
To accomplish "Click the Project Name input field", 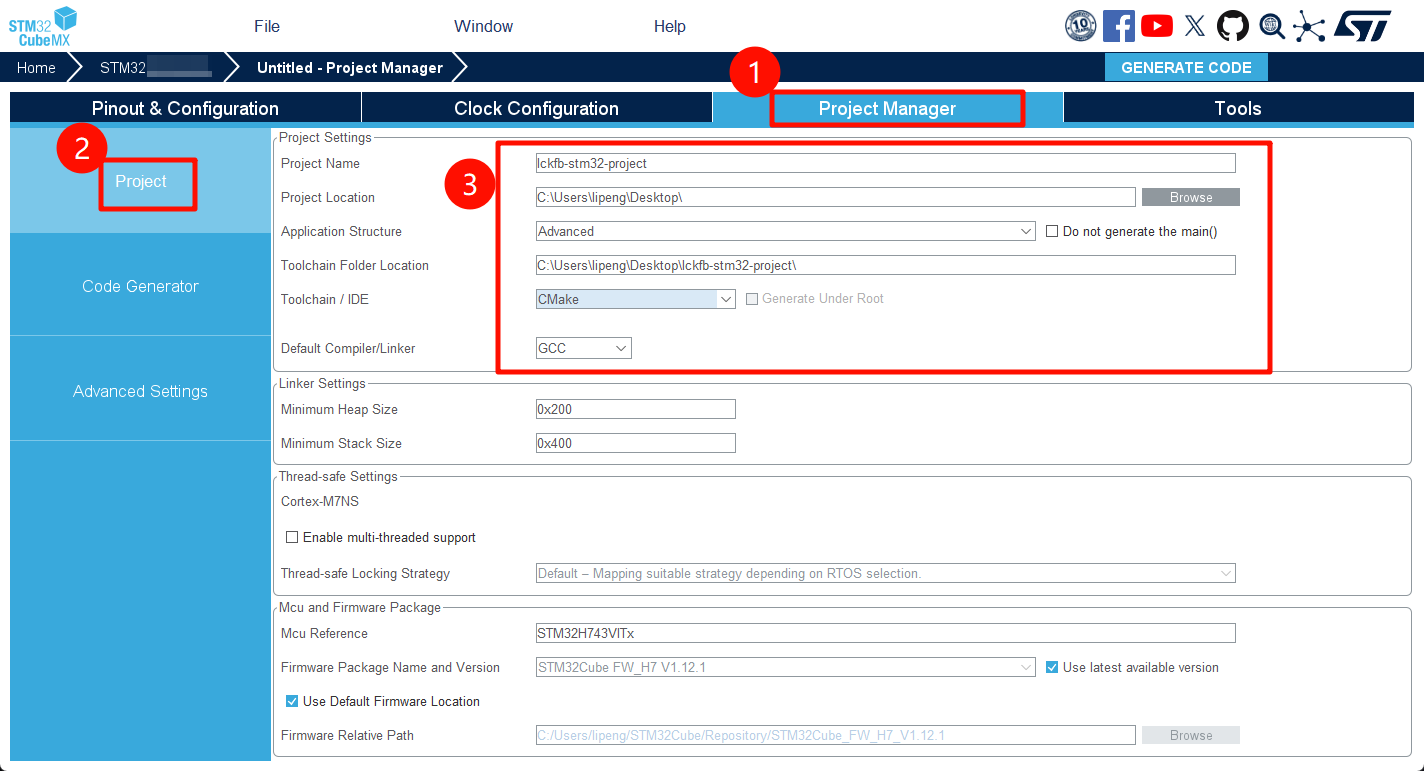I will (886, 163).
